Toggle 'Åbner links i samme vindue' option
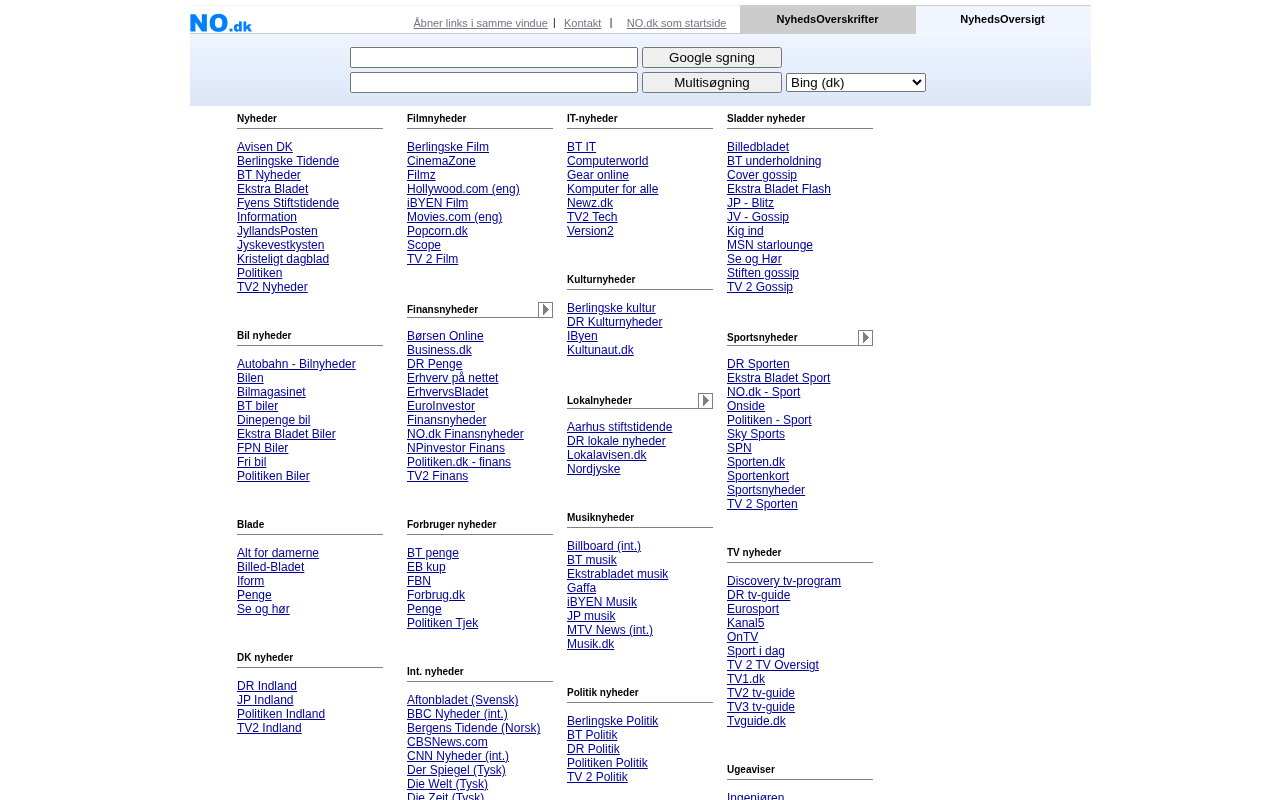The width and height of the screenshot is (1280, 800). [480, 23]
